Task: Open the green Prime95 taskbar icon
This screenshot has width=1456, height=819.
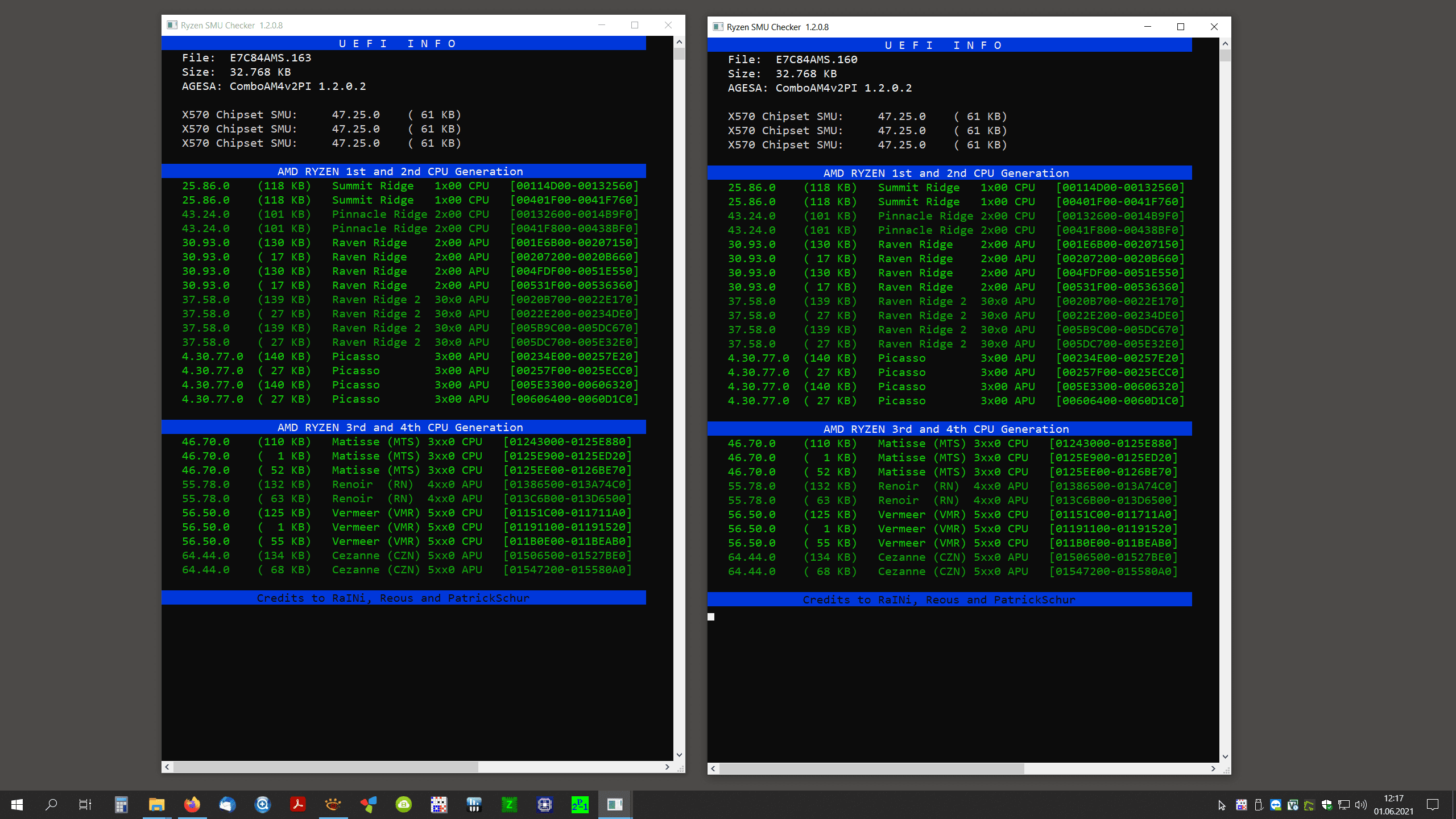Action: [x=580, y=804]
